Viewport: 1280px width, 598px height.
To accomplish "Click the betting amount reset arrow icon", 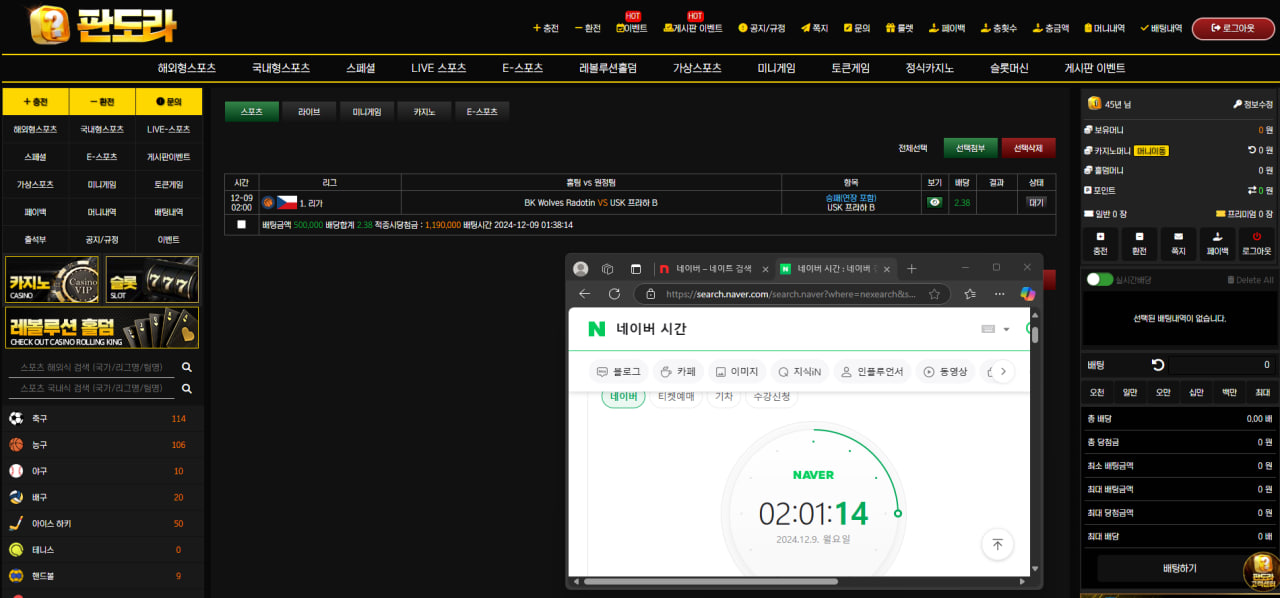I will [x=1158, y=365].
